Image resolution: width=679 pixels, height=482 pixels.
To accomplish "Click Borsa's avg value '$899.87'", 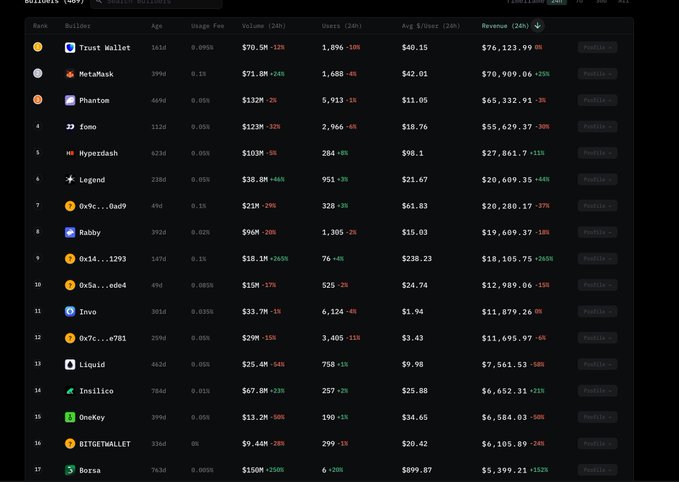I will (417, 470).
